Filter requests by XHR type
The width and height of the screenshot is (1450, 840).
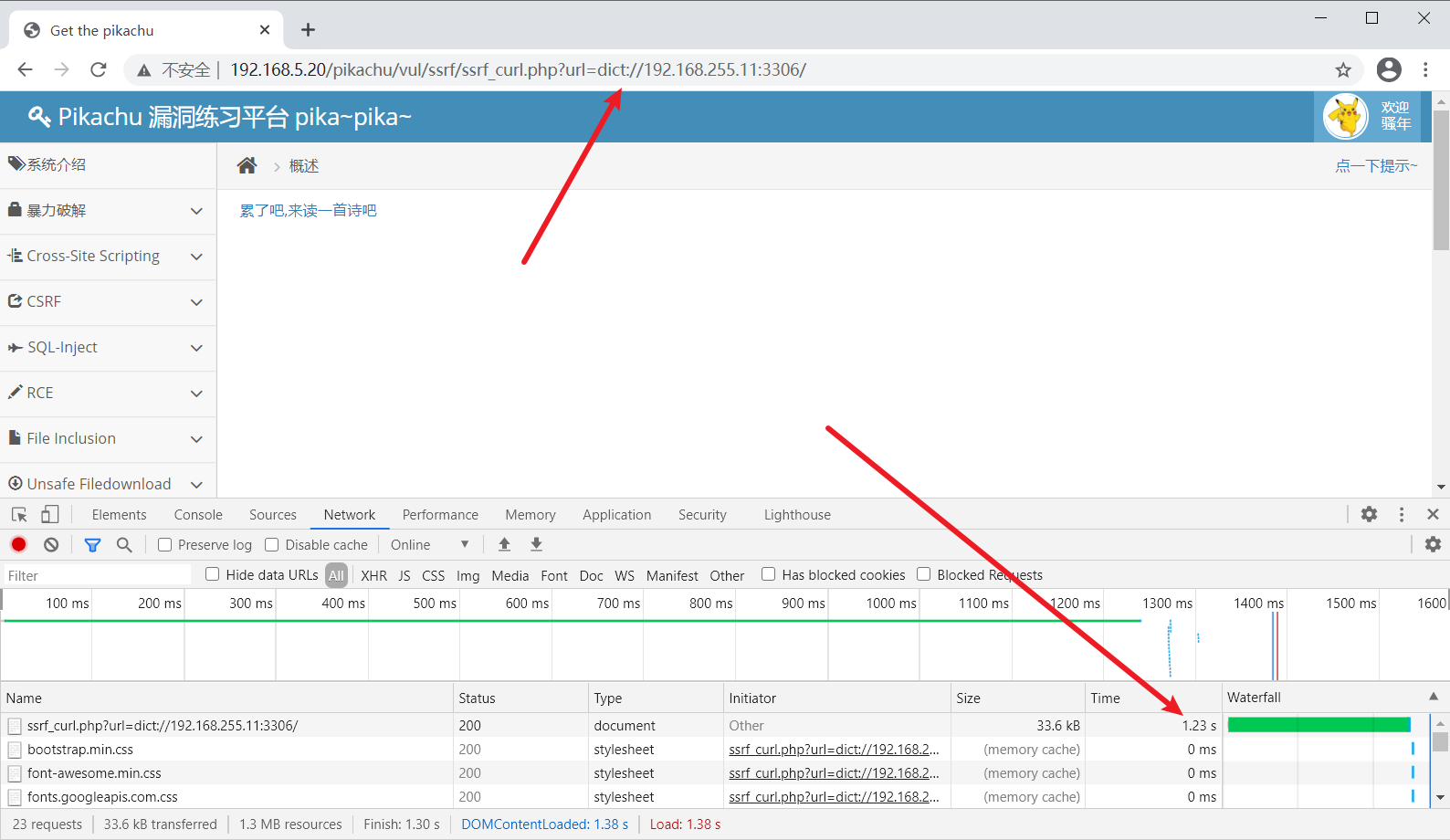(x=373, y=575)
